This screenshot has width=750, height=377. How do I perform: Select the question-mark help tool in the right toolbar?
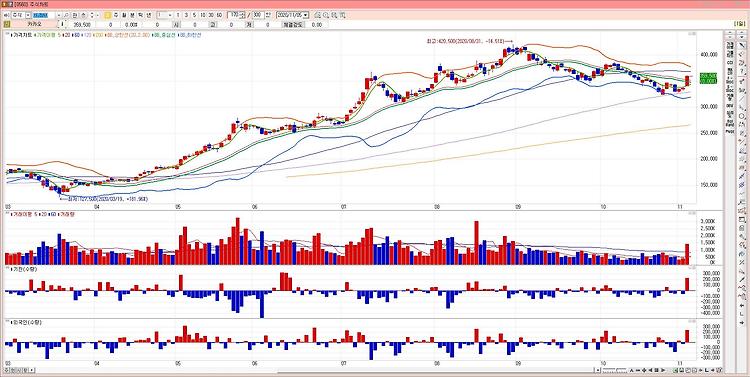coord(742,72)
